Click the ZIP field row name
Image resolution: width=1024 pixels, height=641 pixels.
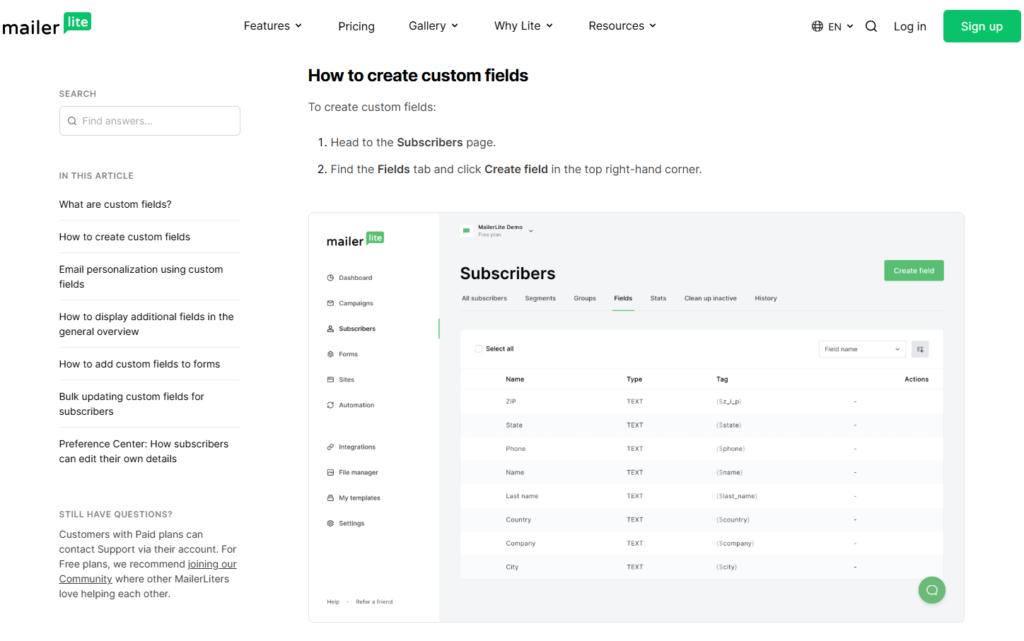511,401
